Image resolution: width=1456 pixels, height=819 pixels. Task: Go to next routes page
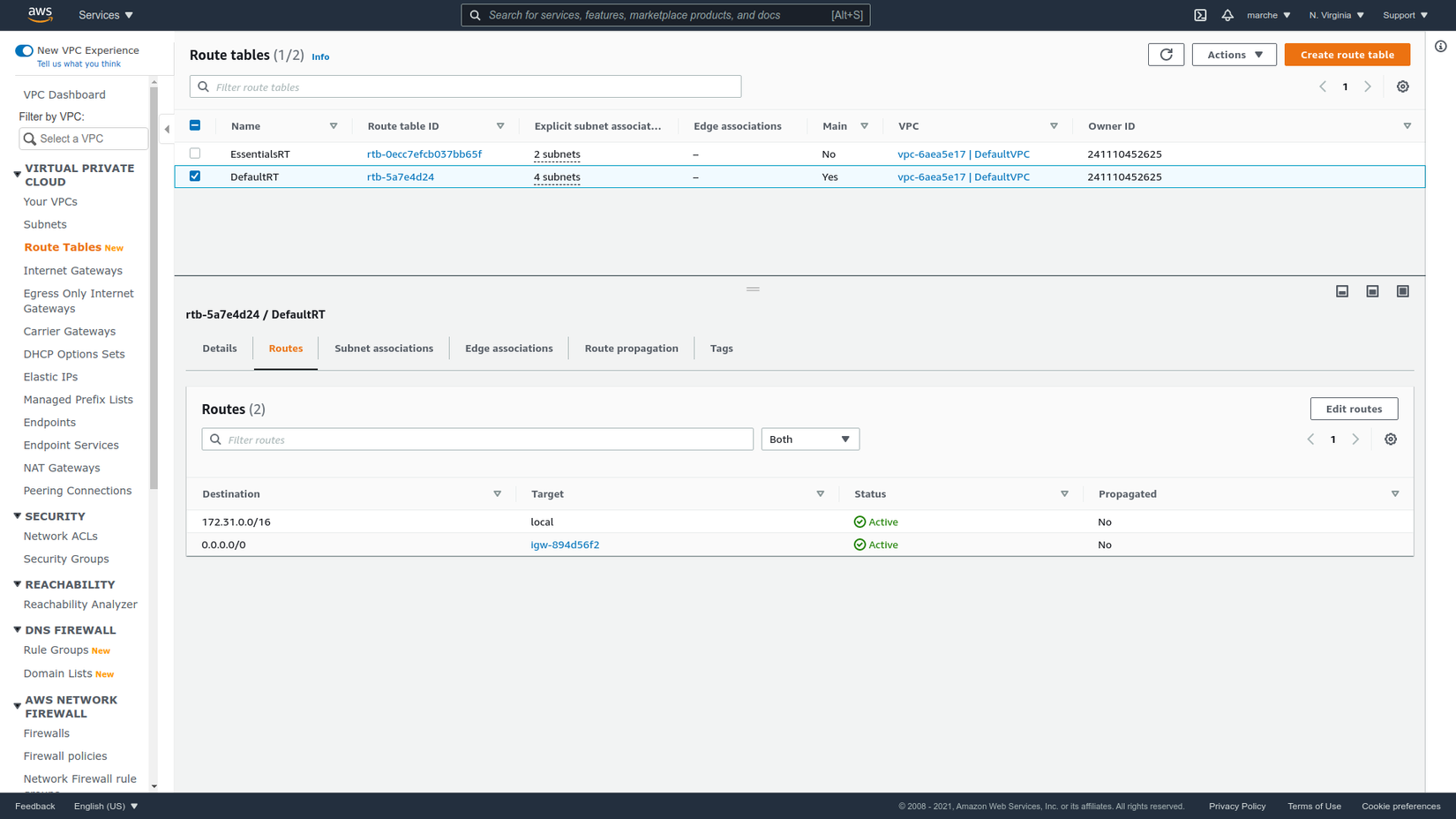1355,440
